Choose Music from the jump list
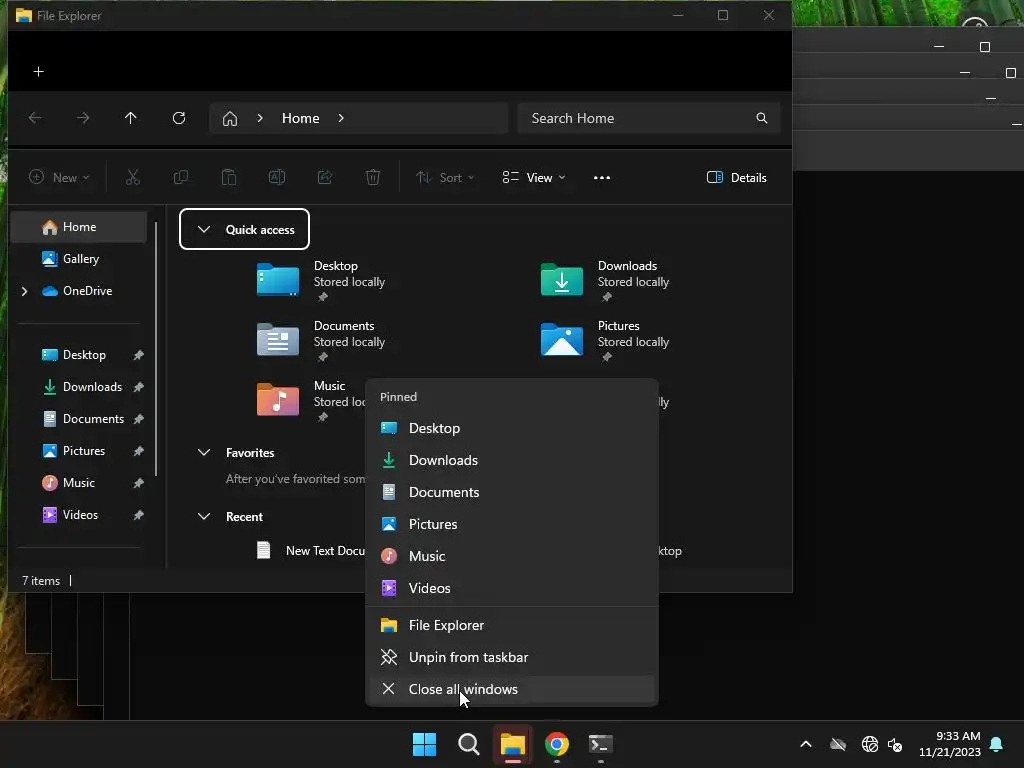1024x768 pixels. [x=512, y=556]
